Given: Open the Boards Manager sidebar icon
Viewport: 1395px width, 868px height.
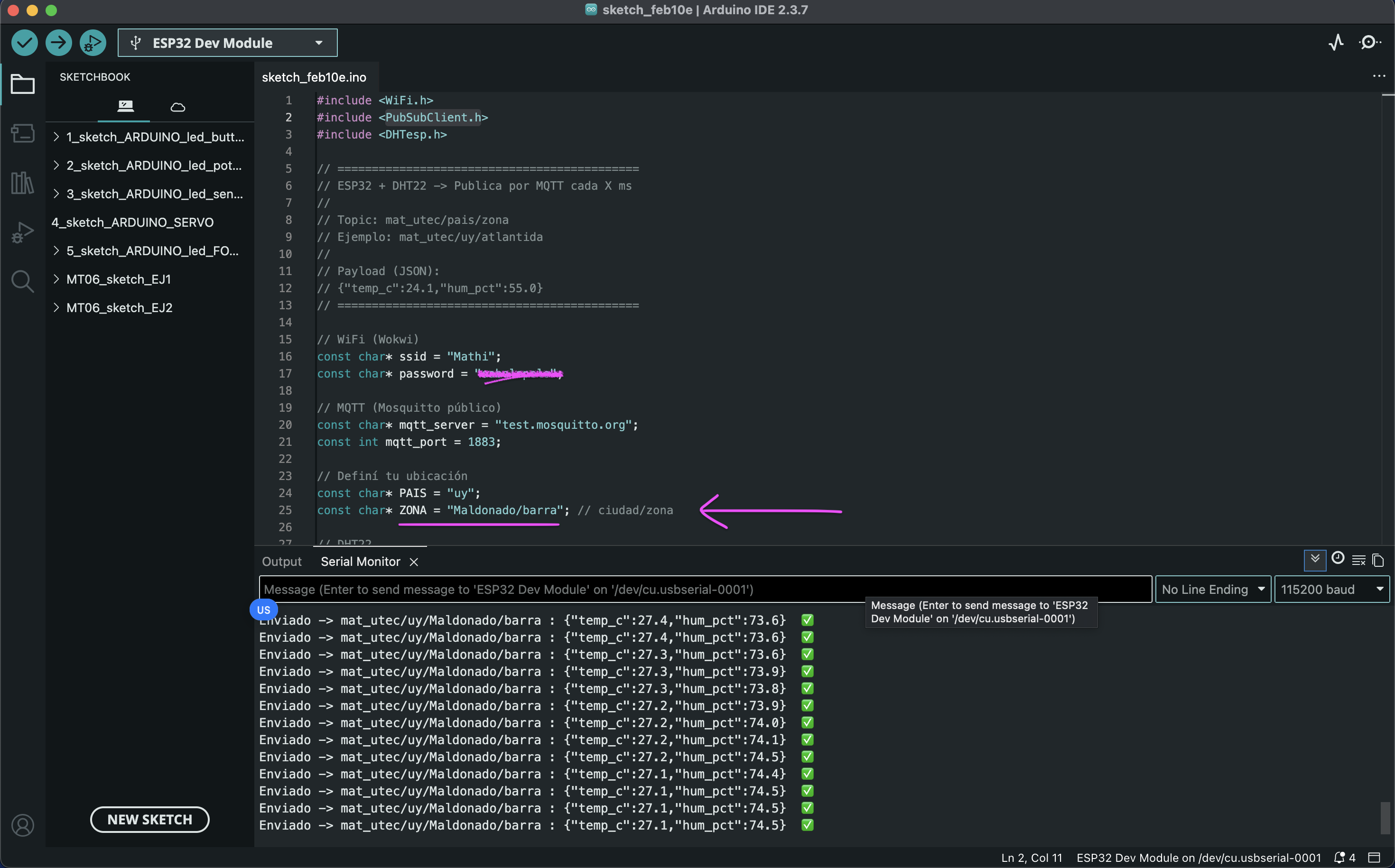Looking at the screenshot, I should pyautogui.click(x=22, y=133).
